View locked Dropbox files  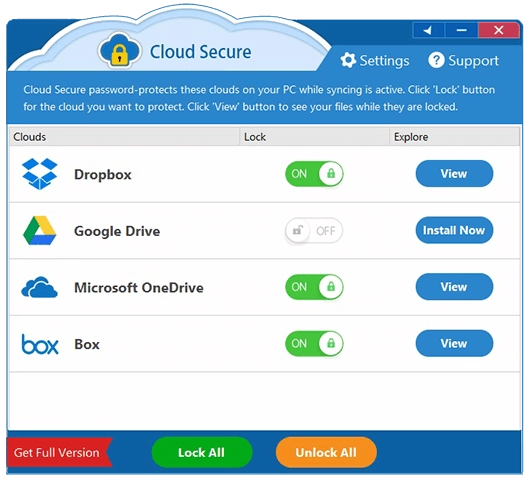tap(454, 174)
